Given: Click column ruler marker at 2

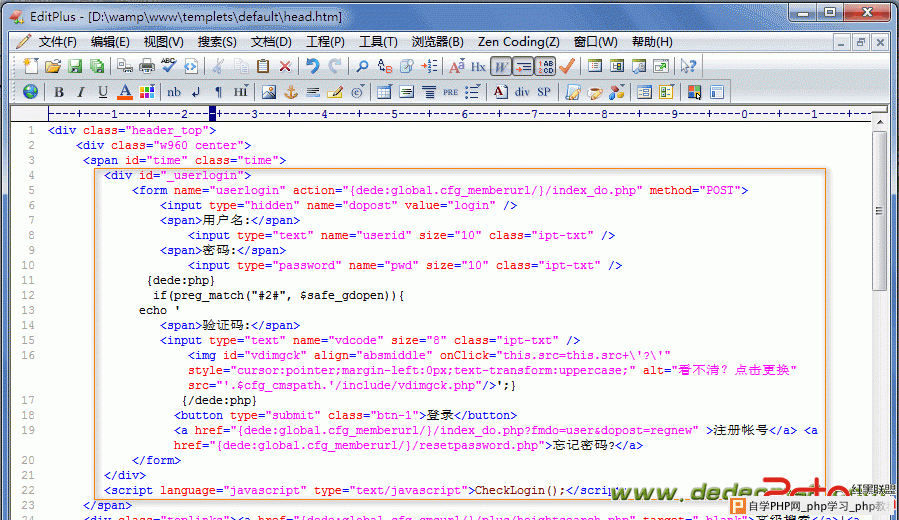Looking at the screenshot, I should (184, 114).
